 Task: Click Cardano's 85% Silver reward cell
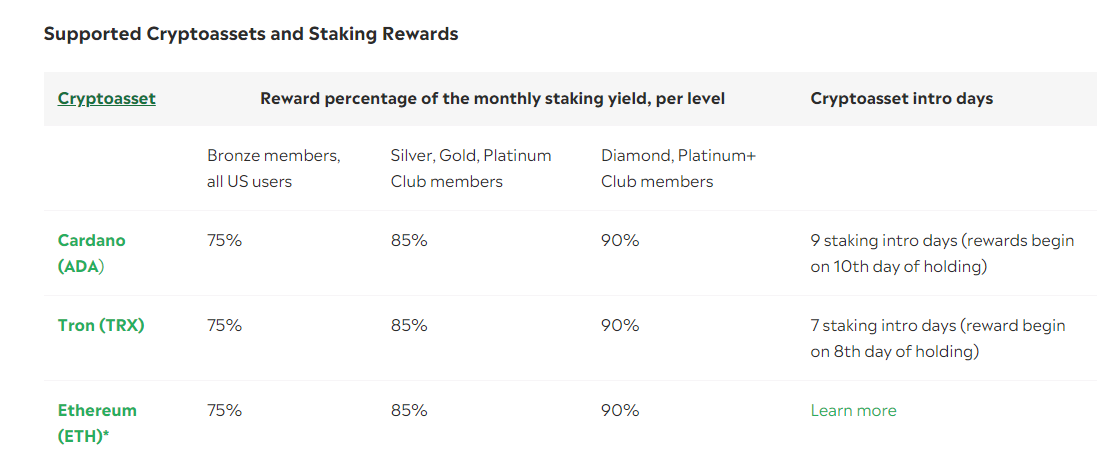coord(409,240)
